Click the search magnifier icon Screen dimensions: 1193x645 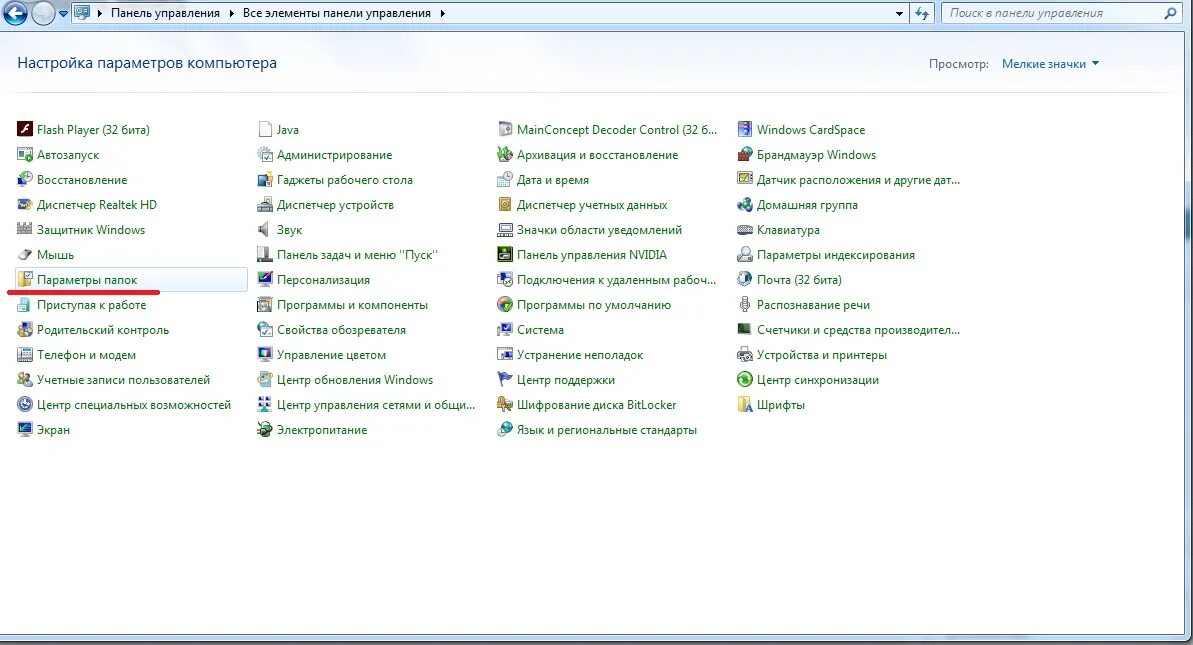tap(1170, 13)
